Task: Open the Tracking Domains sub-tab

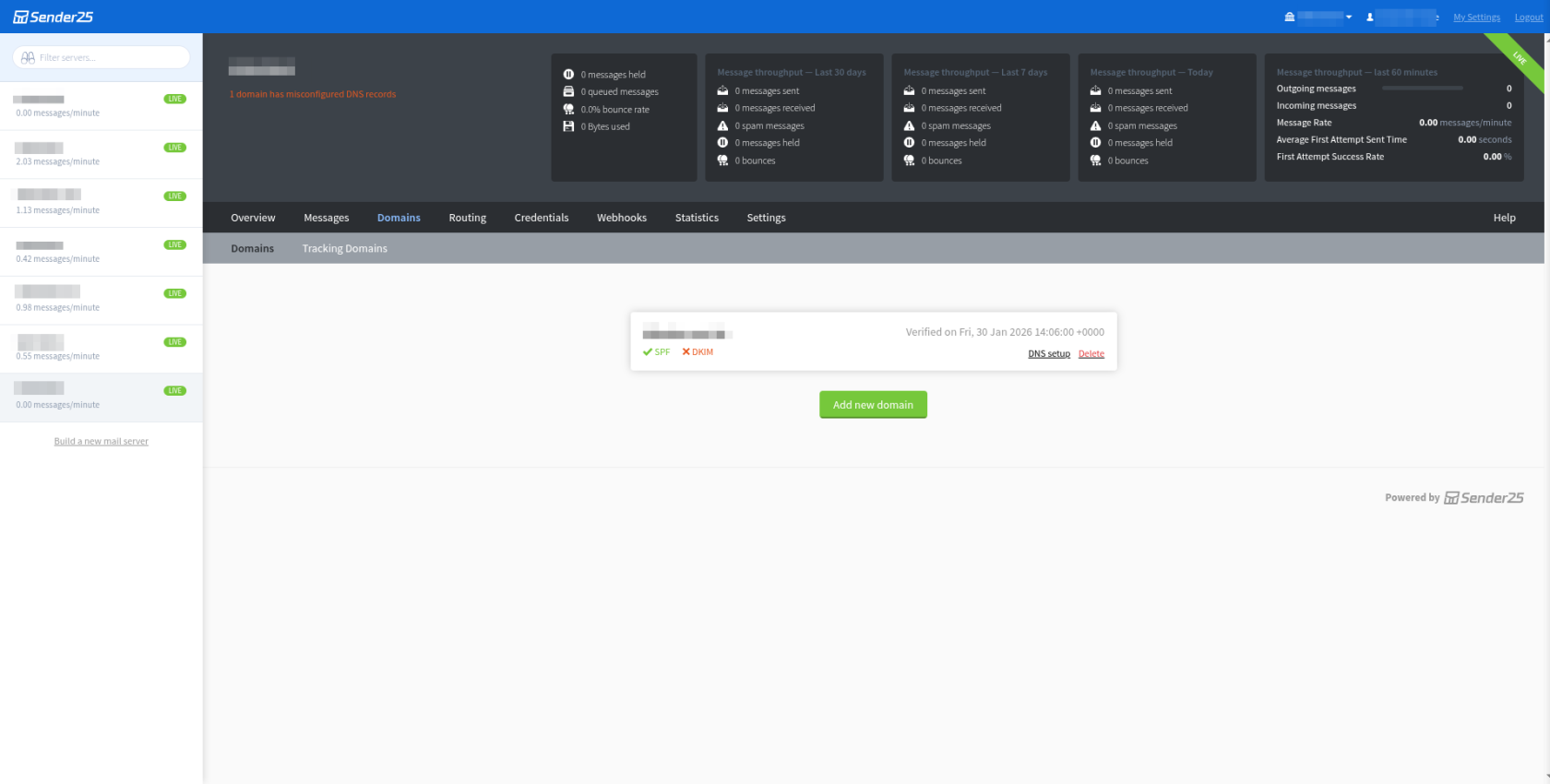Action: point(345,248)
